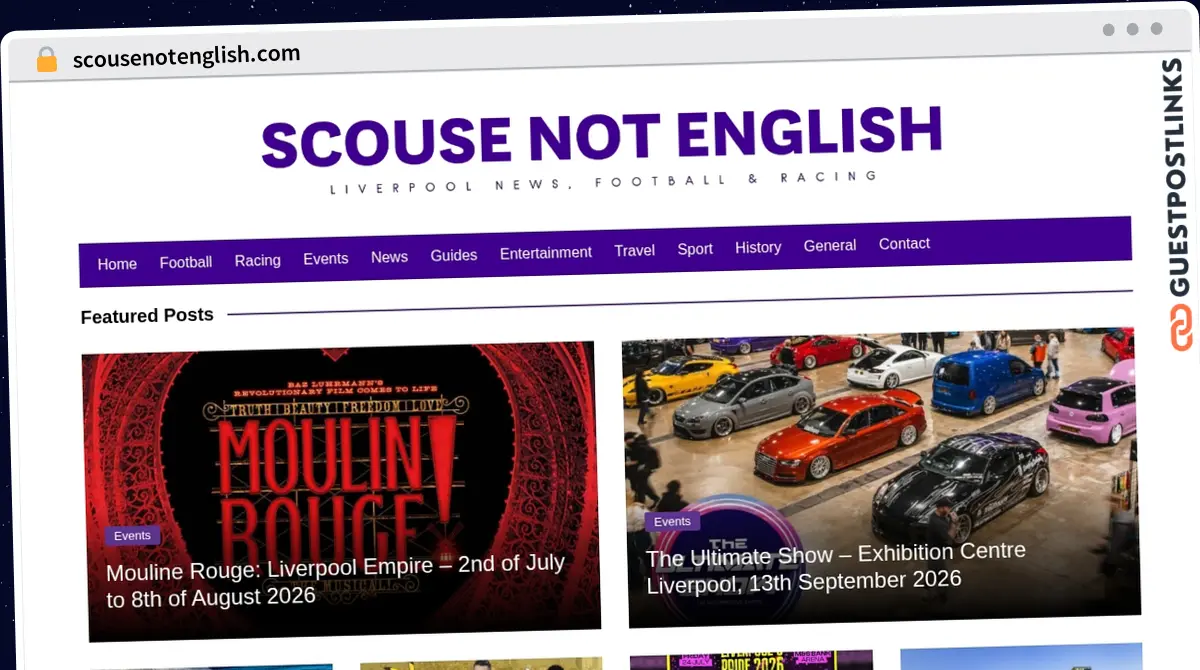
Task: Open the Home menu item
Action: pos(117,264)
